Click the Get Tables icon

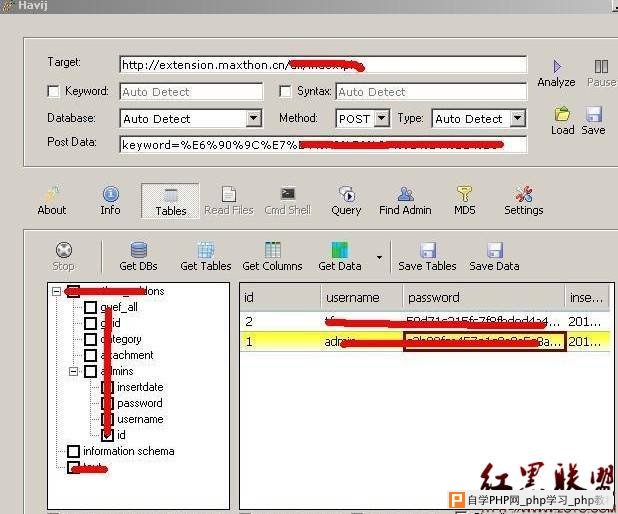(206, 250)
